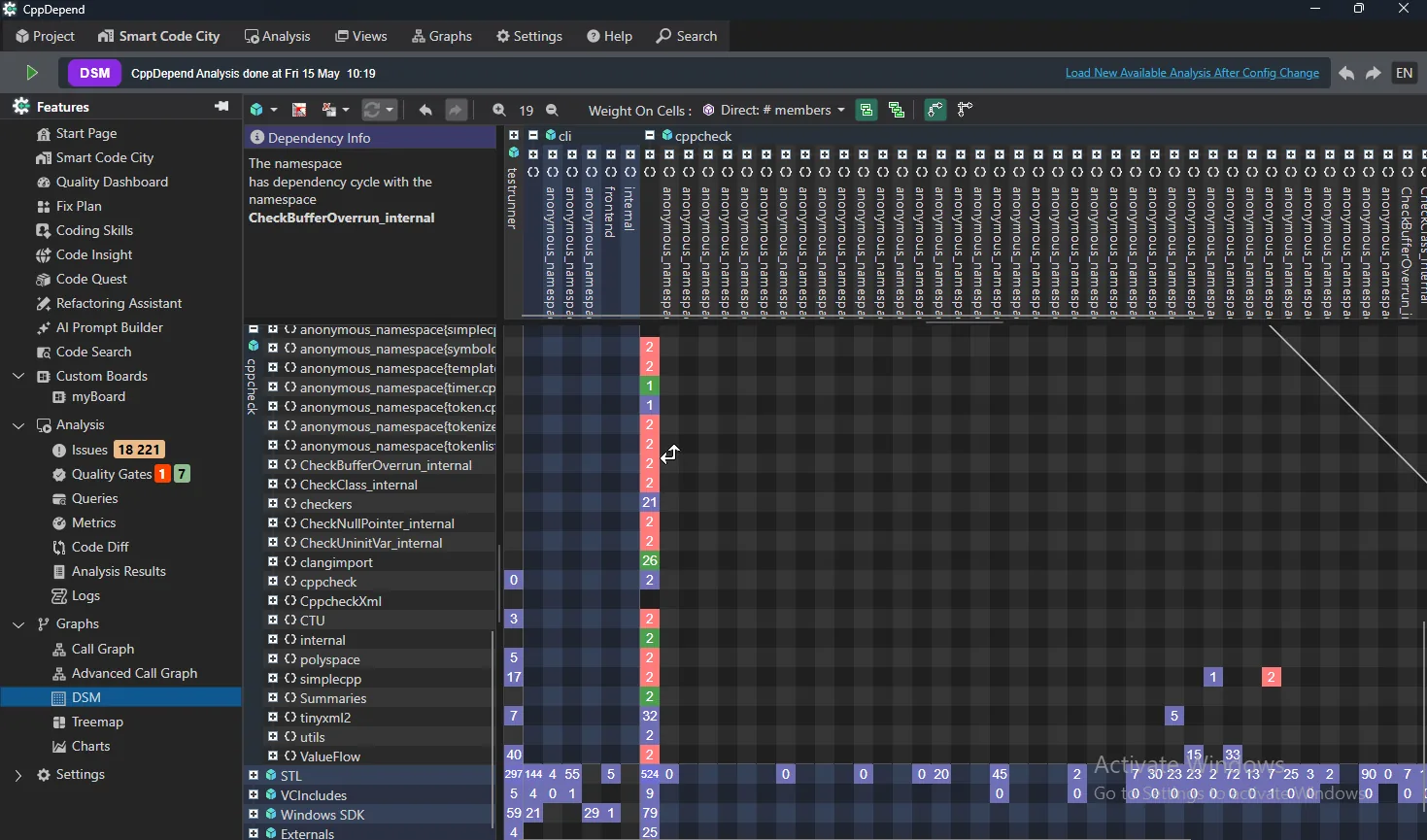The width and height of the screenshot is (1427, 840).
Task: Open Treemap in the sidebar
Action: (87, 722)
